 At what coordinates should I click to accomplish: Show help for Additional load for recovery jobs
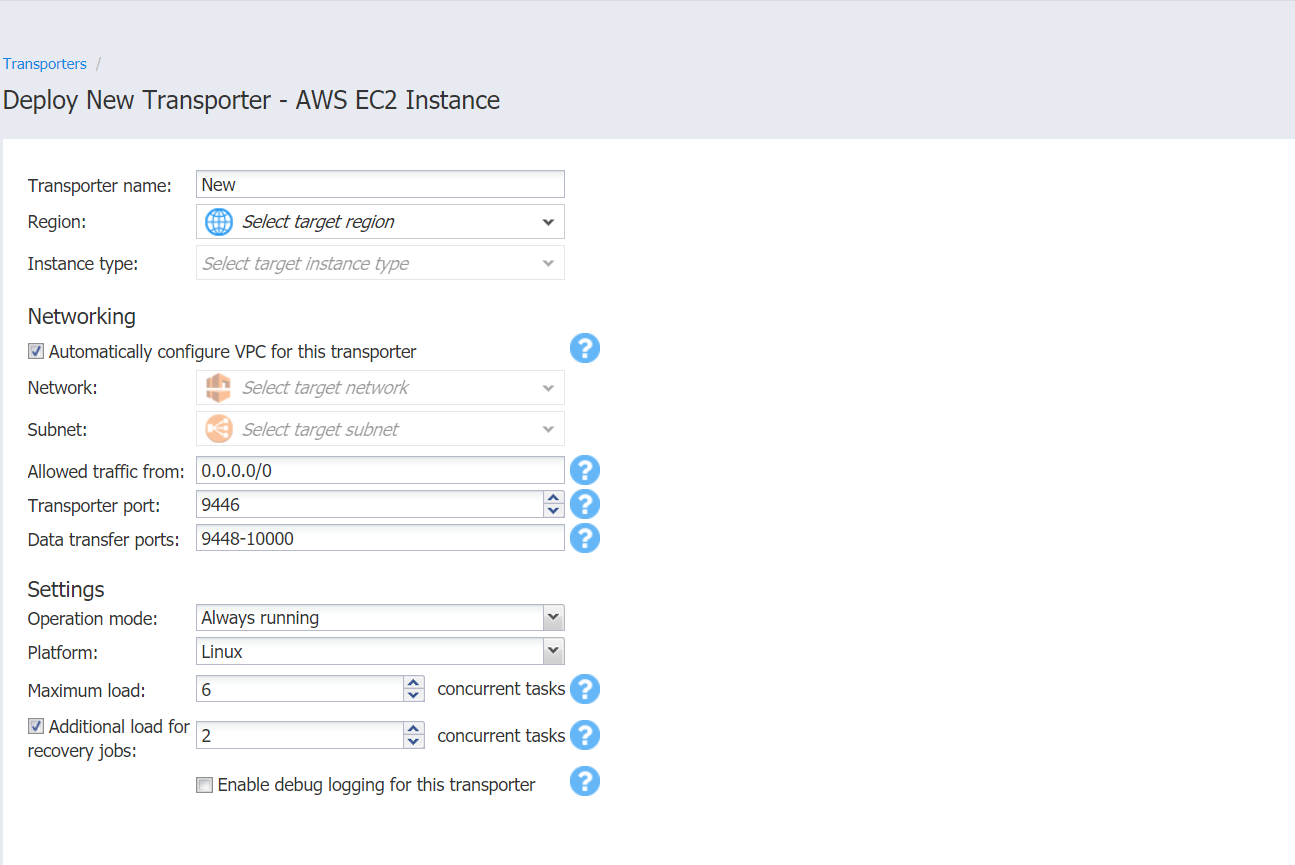tap(585, 735)
